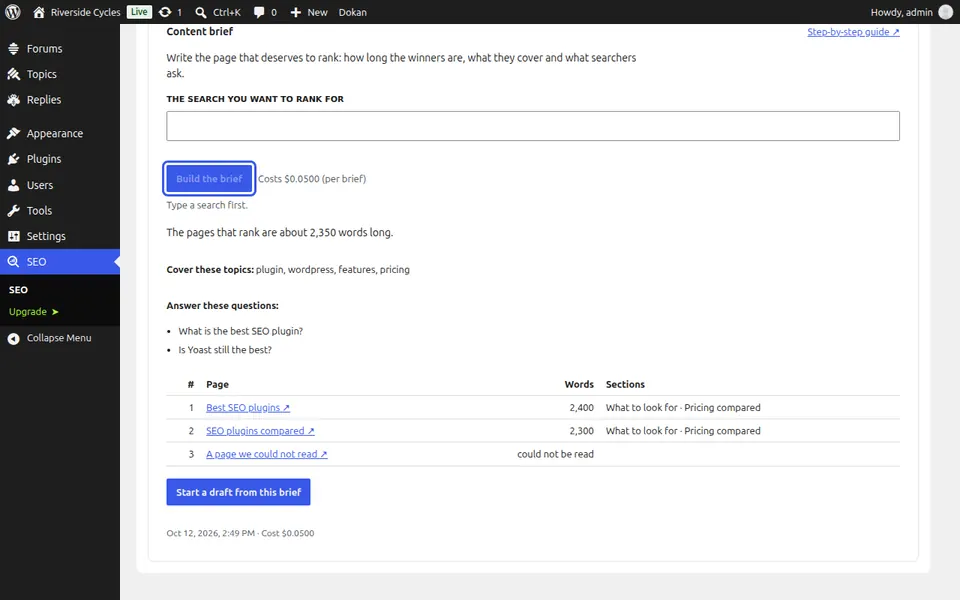Click the Settings sliders icon
Viewport: 960px width, 600px height.
coord(13,236)
